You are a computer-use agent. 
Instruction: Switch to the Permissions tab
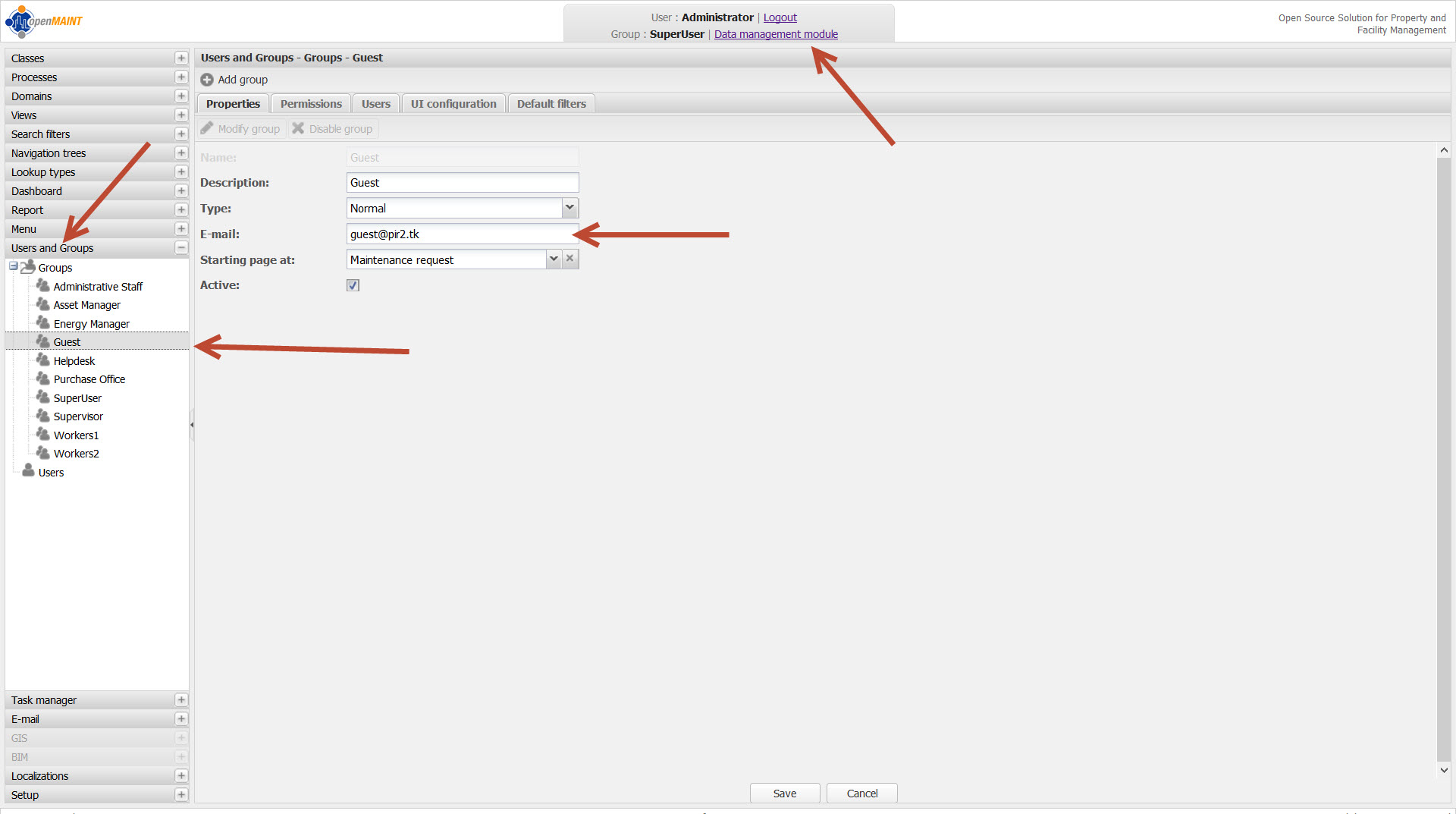click(311, 104)
